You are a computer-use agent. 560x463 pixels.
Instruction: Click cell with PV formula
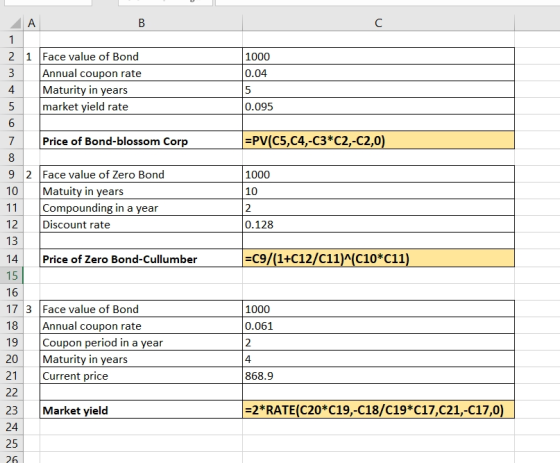pos(378,140)
